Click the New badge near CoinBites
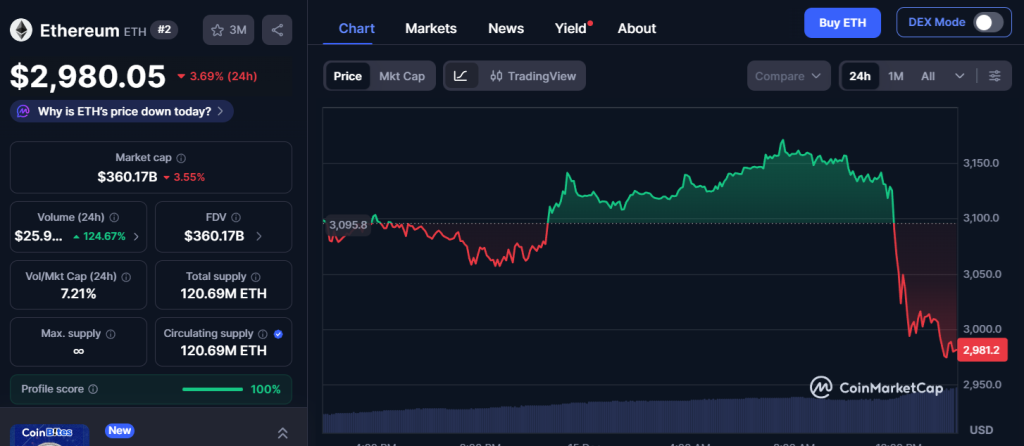Screen dimensions: 1024x446 click(120, 430)
